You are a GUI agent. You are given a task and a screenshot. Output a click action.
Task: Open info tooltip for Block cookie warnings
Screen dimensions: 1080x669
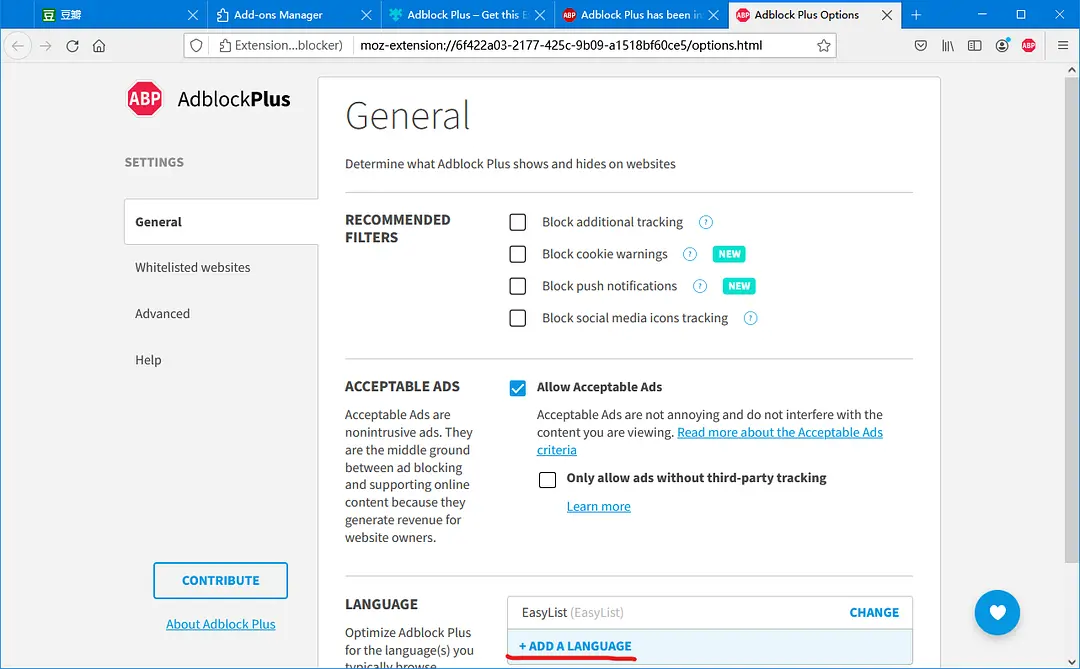point(689,254)
